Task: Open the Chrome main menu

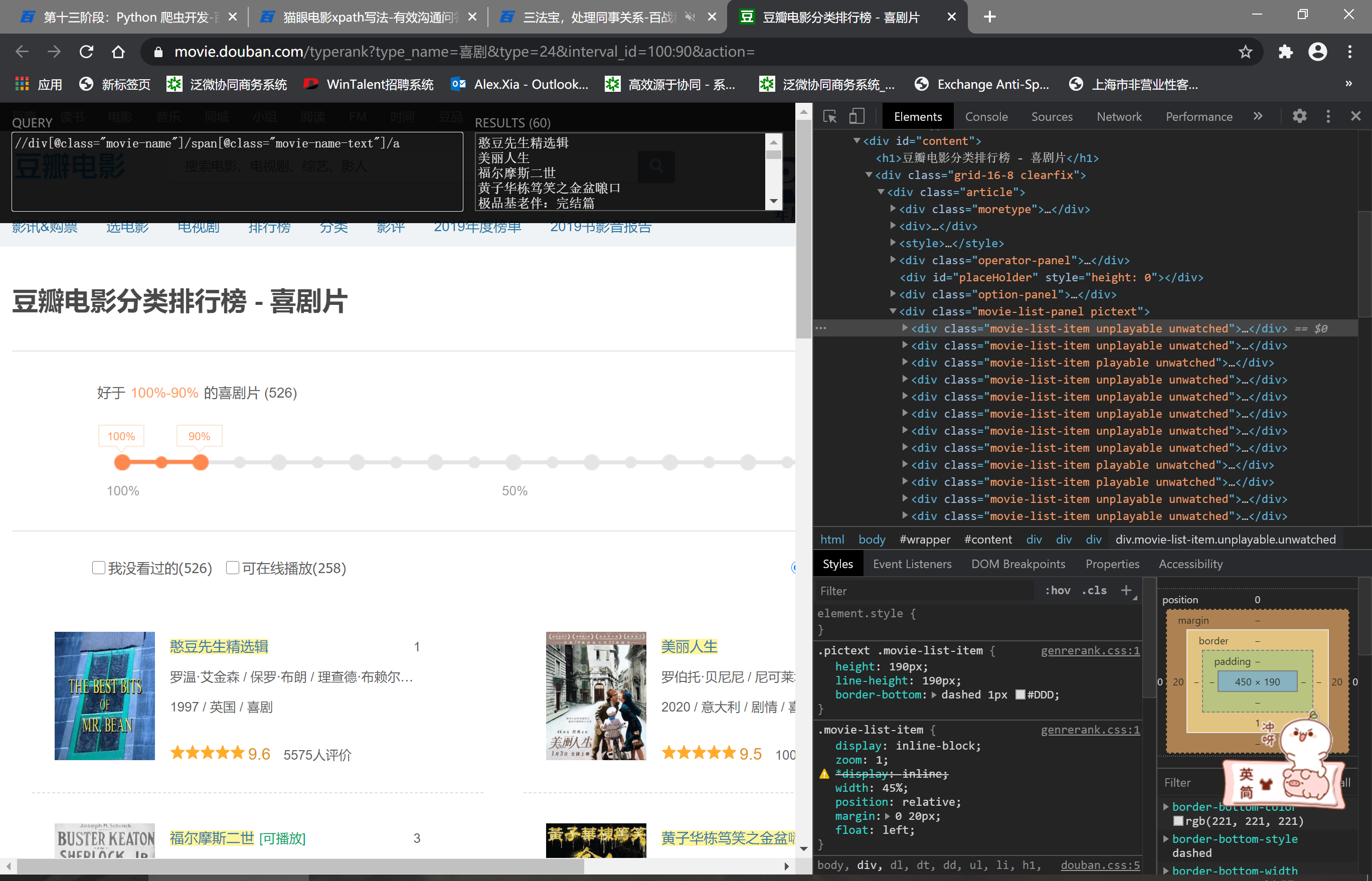Action: (x=1350, y=52)
